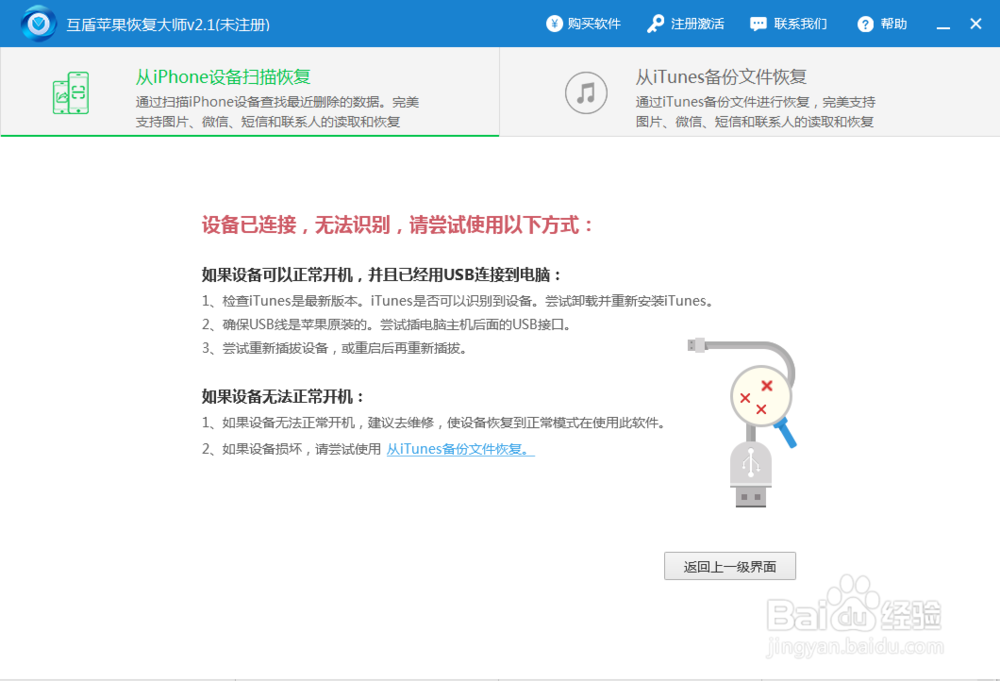This screenshot has width=1000, height=681.
Task: Follow the 从iTunes备份文件恢复 hyperlink
Action: [460, 449]
